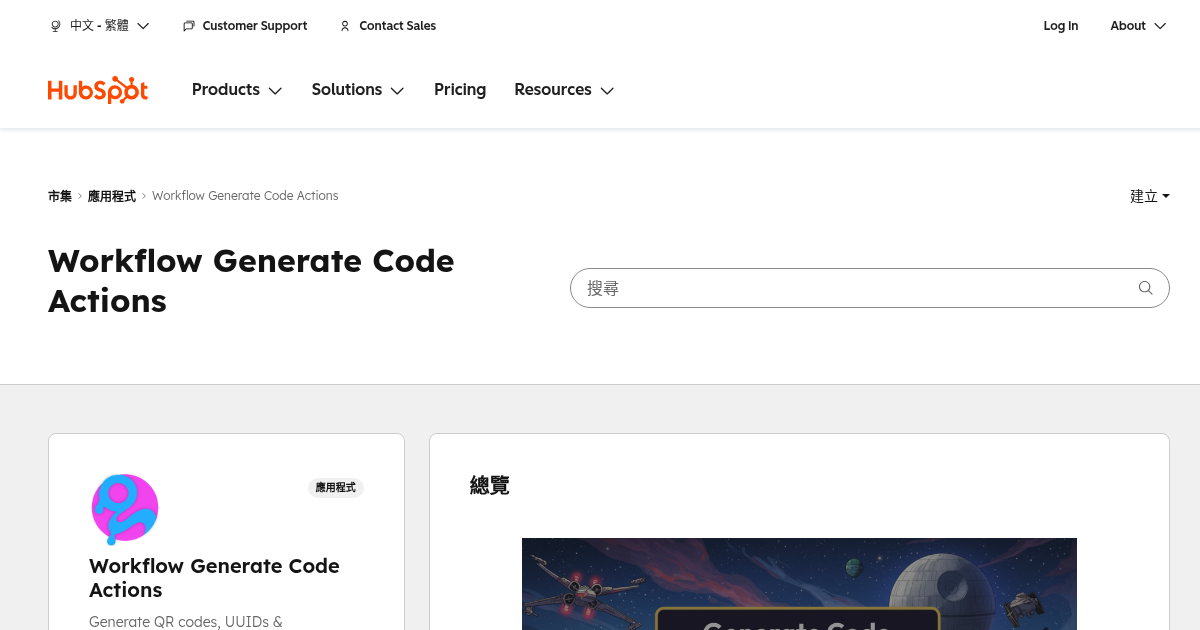Click the Workflow Generate Code Actions app logo
Image resolution: width=1200 pixels, height=630 pixels.
point(125,509)
